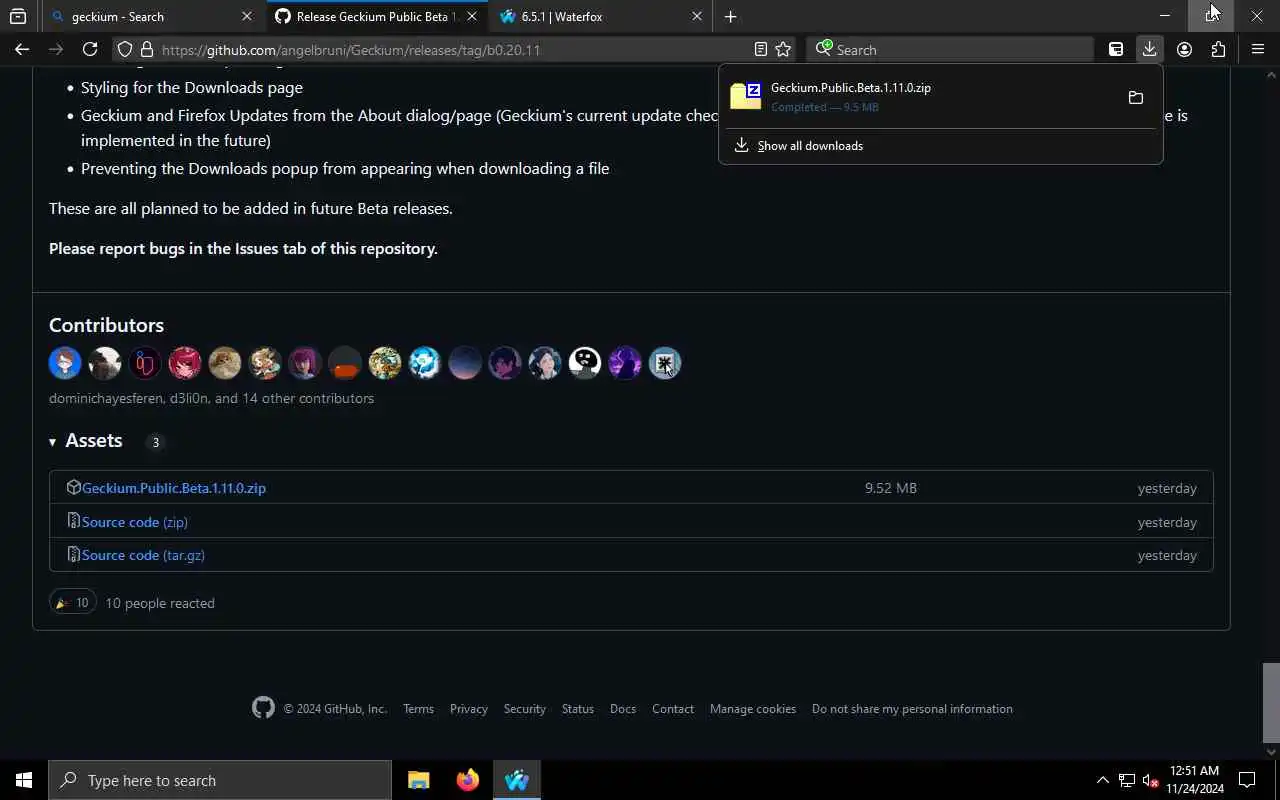This screenshot has height=800, width=1280.
Task: Open the Docs footer link
Action: coord(623,708)
